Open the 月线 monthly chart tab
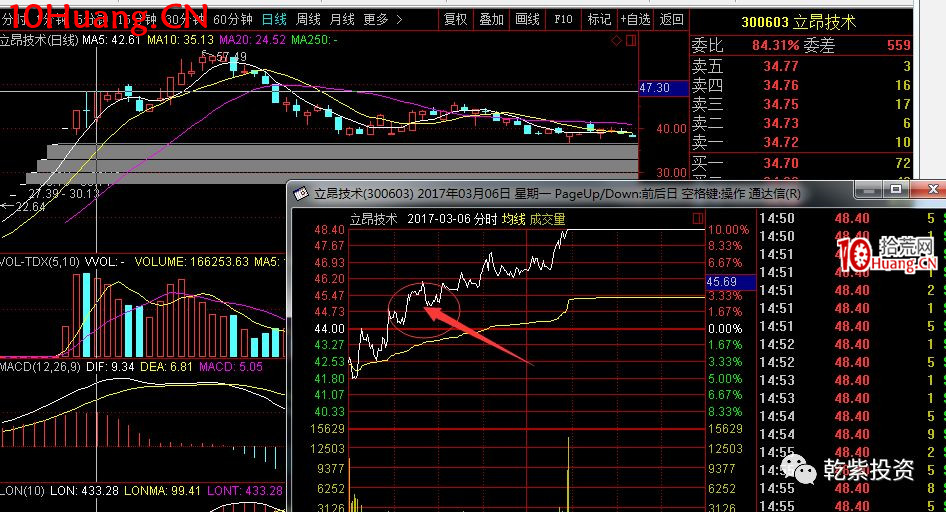 tap(341, 19)
